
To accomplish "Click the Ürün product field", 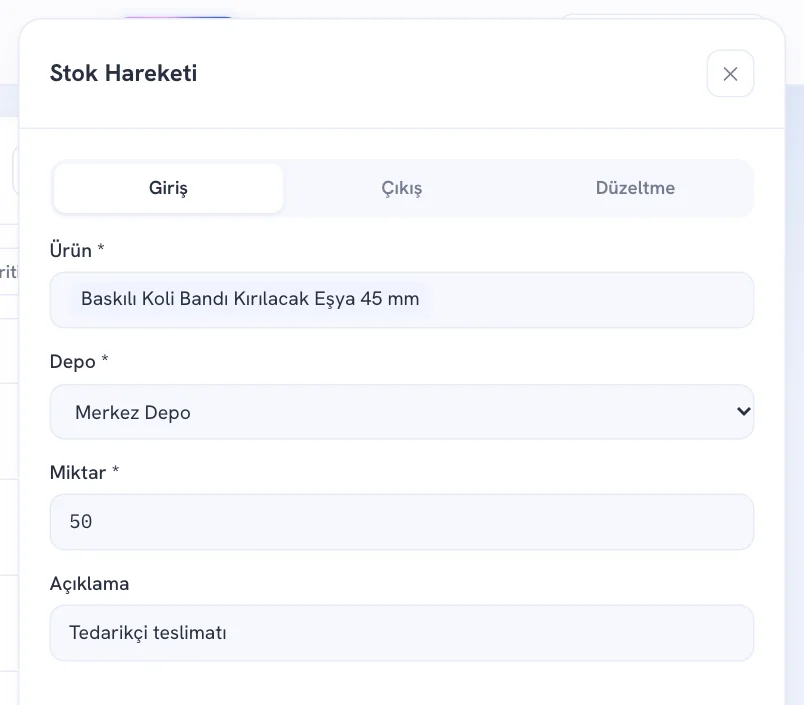I will pos(402,300).
